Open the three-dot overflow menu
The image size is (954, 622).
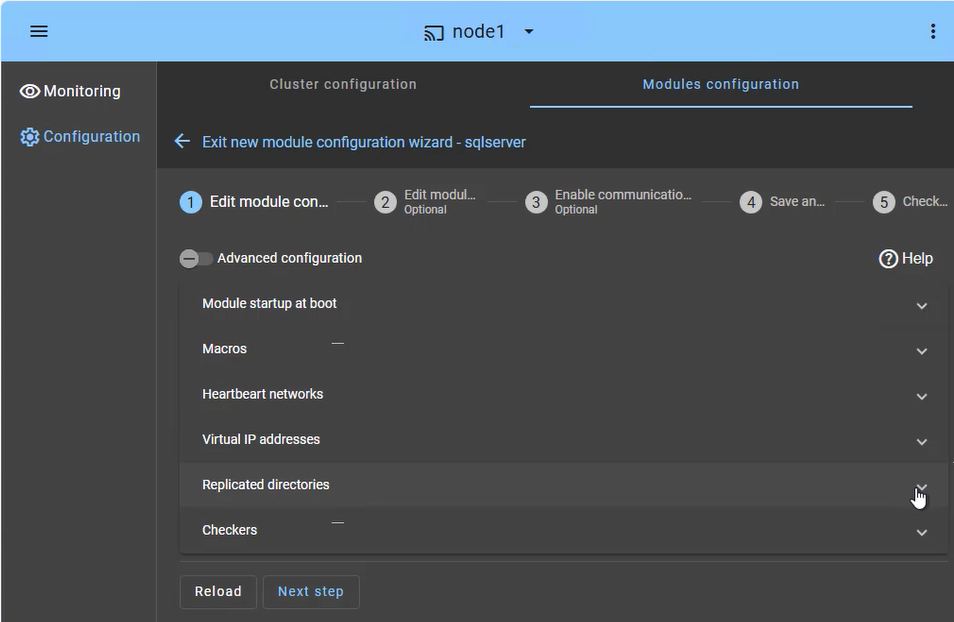933,31
